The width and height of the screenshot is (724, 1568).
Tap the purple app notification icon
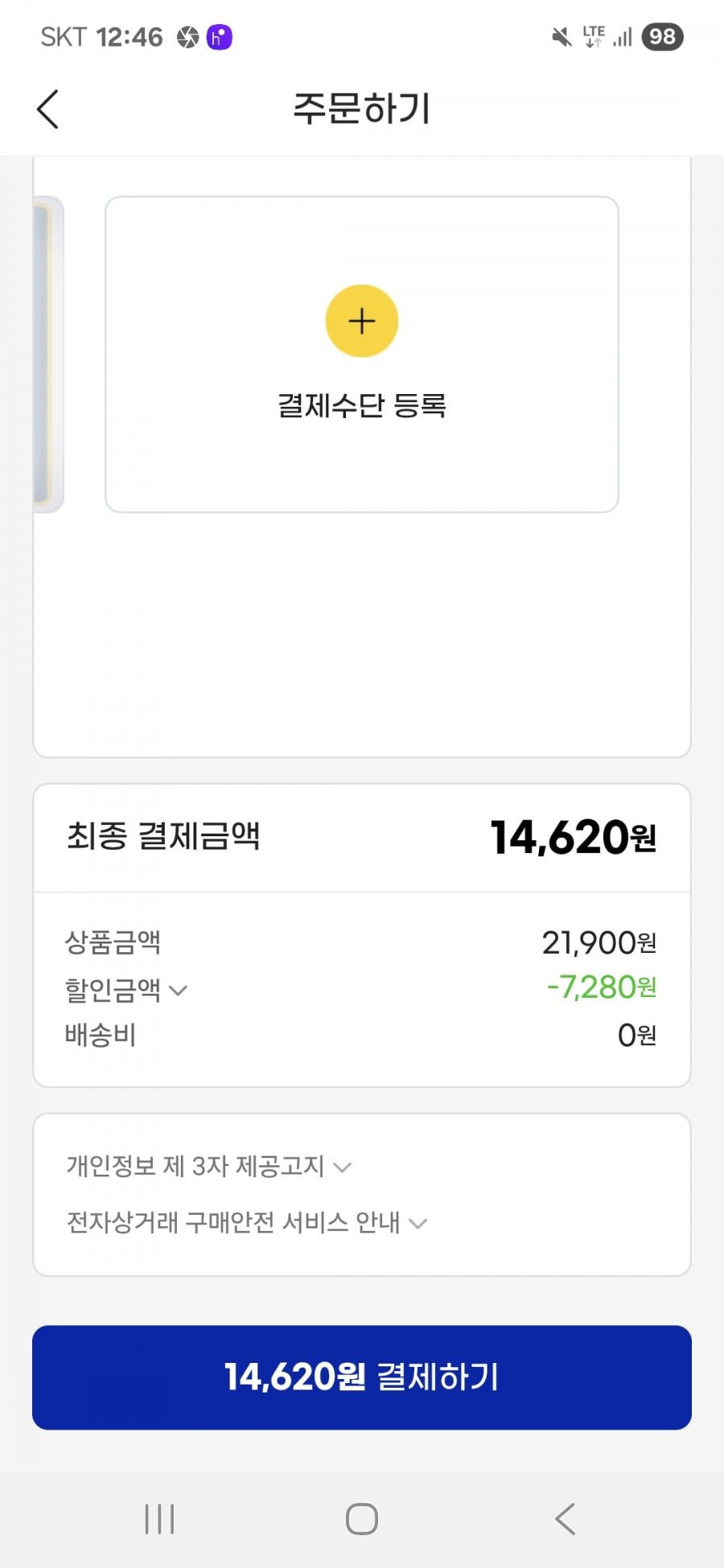coord(220,37)
